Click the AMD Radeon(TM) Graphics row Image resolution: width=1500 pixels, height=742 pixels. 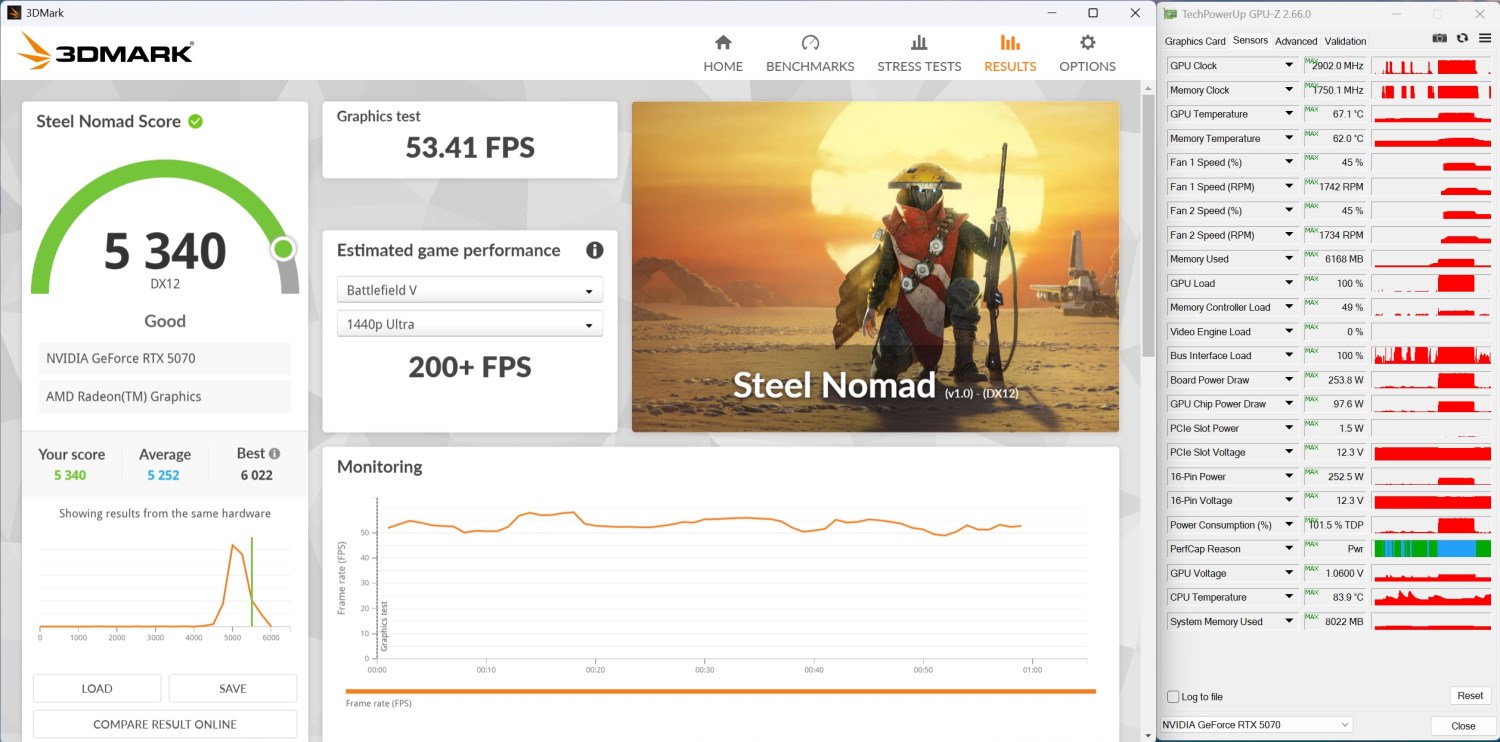click(165, 396)
